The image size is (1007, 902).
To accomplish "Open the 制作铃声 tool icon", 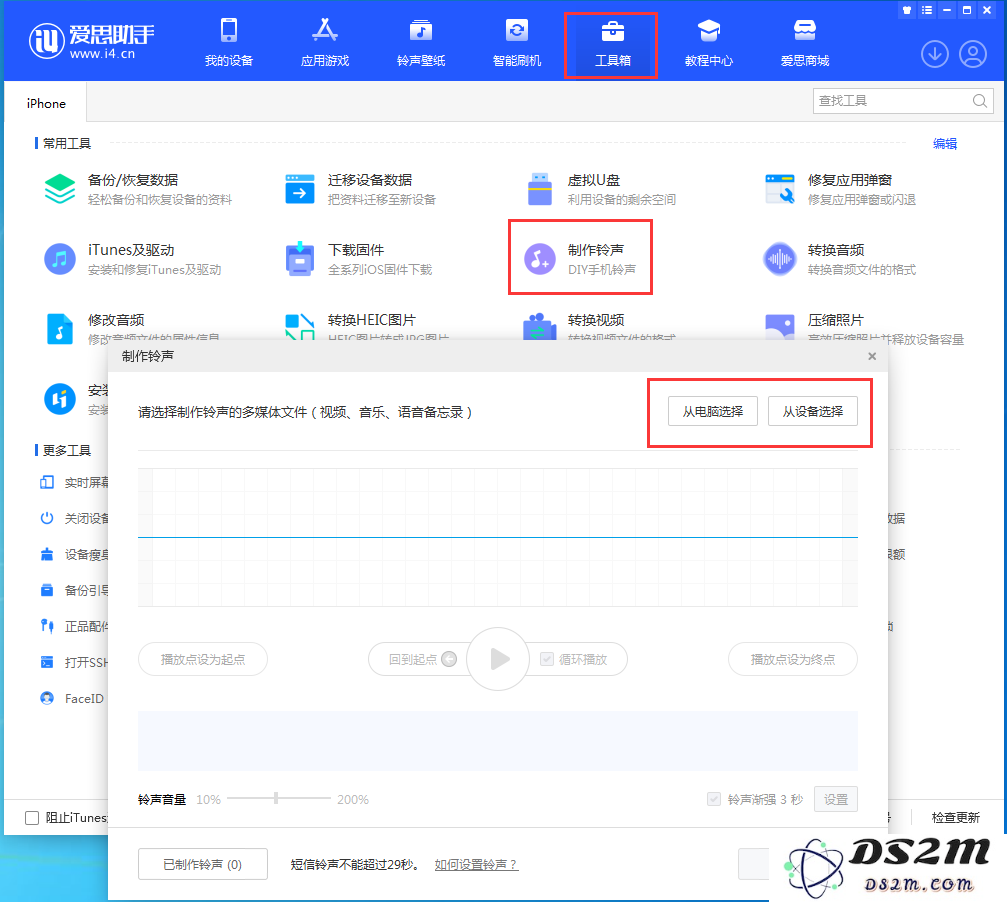I will coord(539,259).
